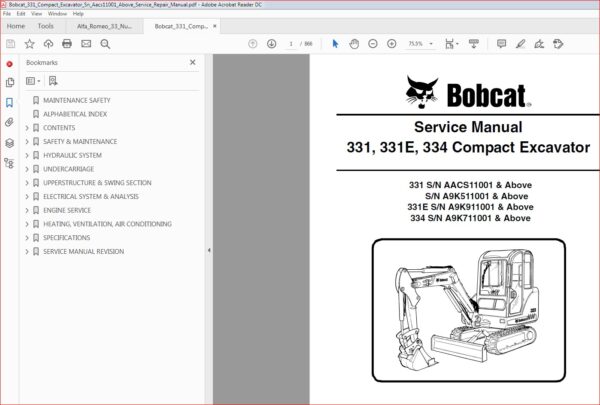Viewport: 600px width, 405px height.
Task: Go to previous page arrow icon
Action: click(253, 44)
